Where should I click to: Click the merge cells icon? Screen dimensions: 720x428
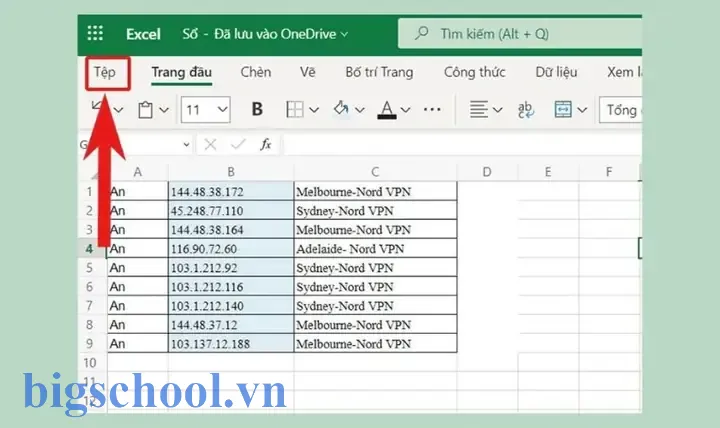tap(563, 110)
